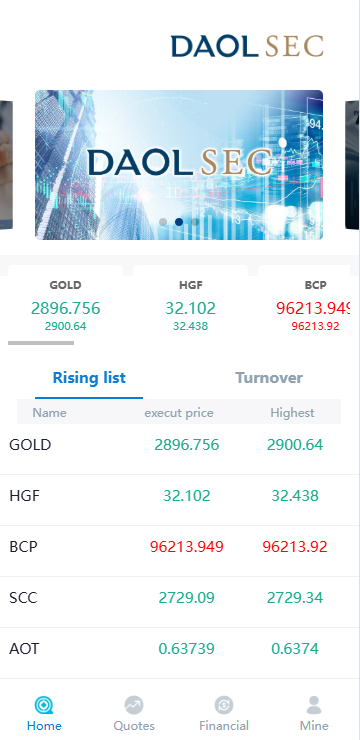Select the second carousel indicator dot
Screen dimensions: 360x740
point(179,222)
